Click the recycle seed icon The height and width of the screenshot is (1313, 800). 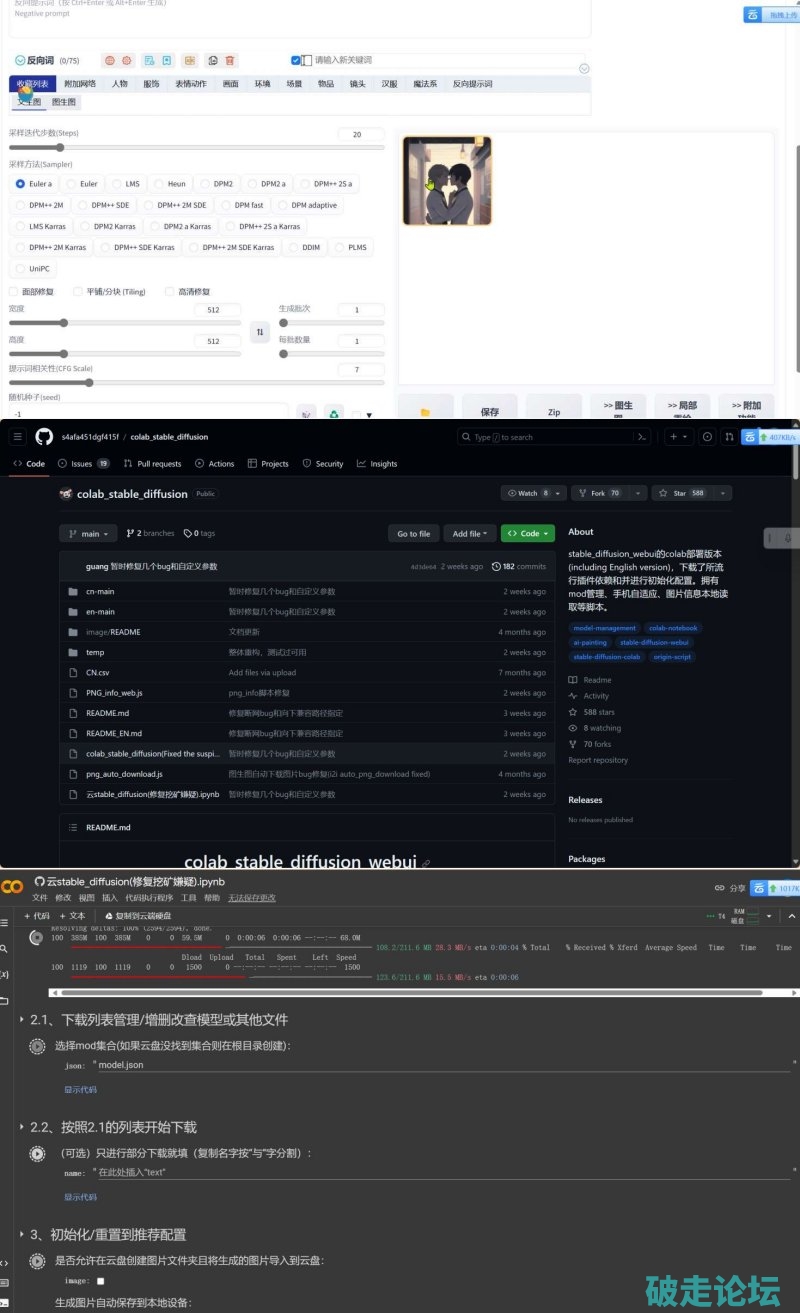point(334,413)
